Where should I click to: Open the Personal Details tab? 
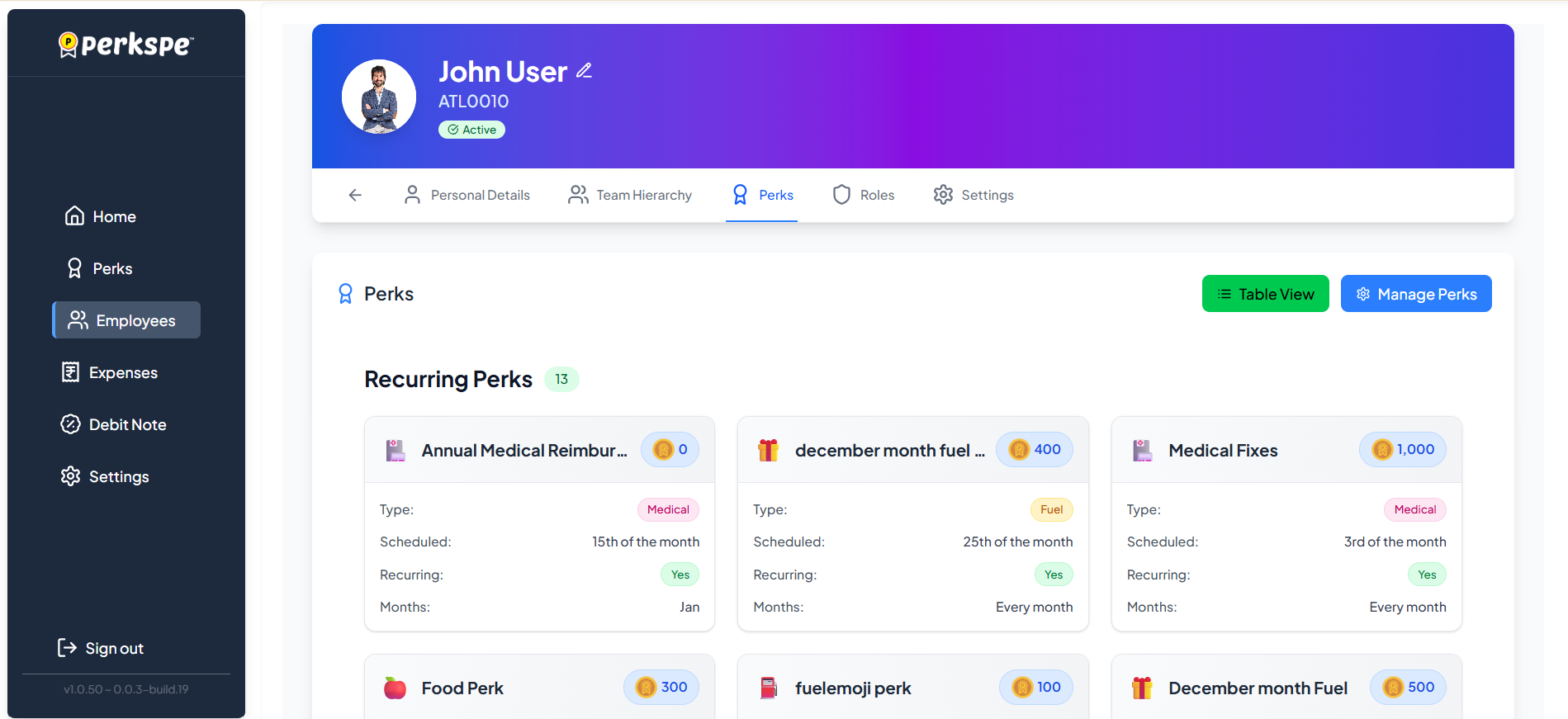pyautogui.click(x=467, y=195)
